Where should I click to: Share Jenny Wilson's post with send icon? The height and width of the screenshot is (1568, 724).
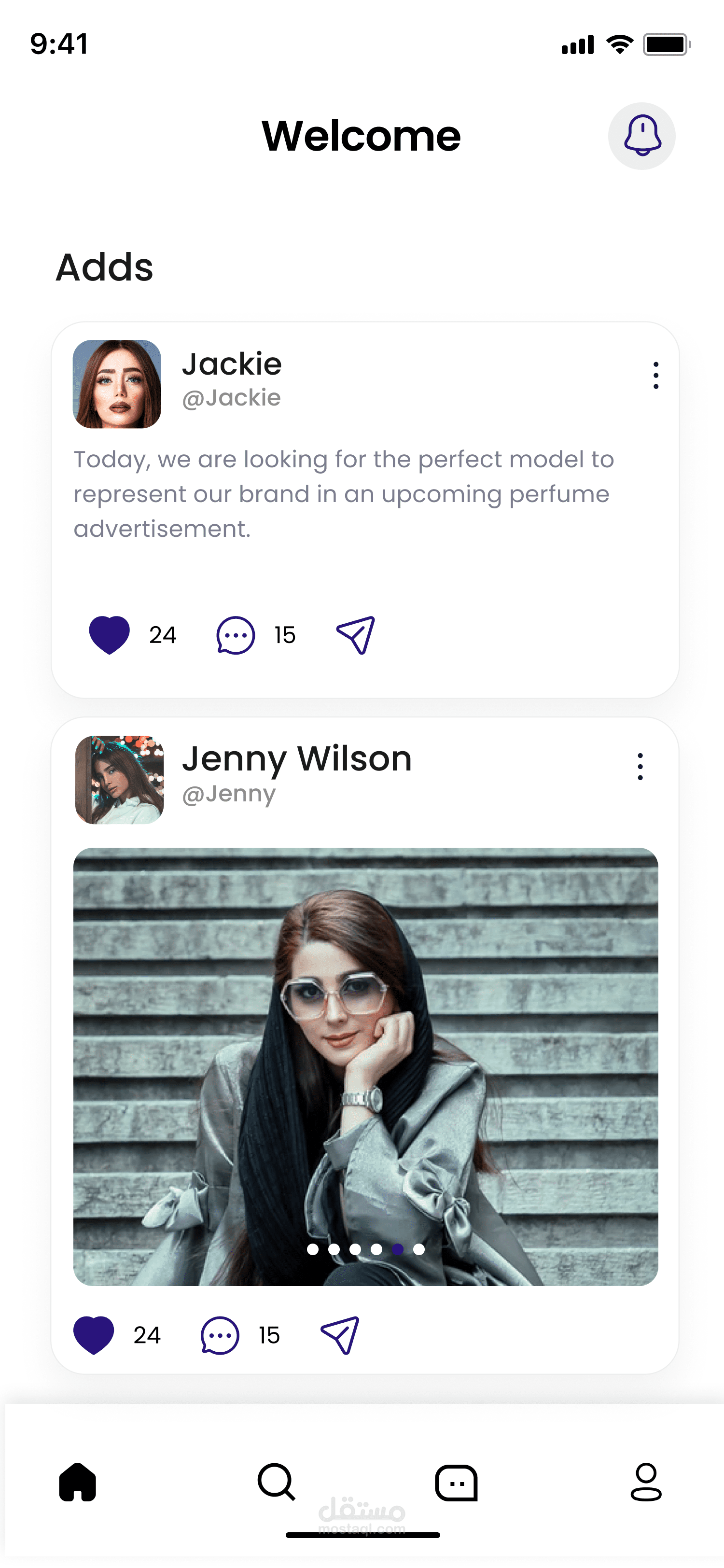tap(340, 1335)
